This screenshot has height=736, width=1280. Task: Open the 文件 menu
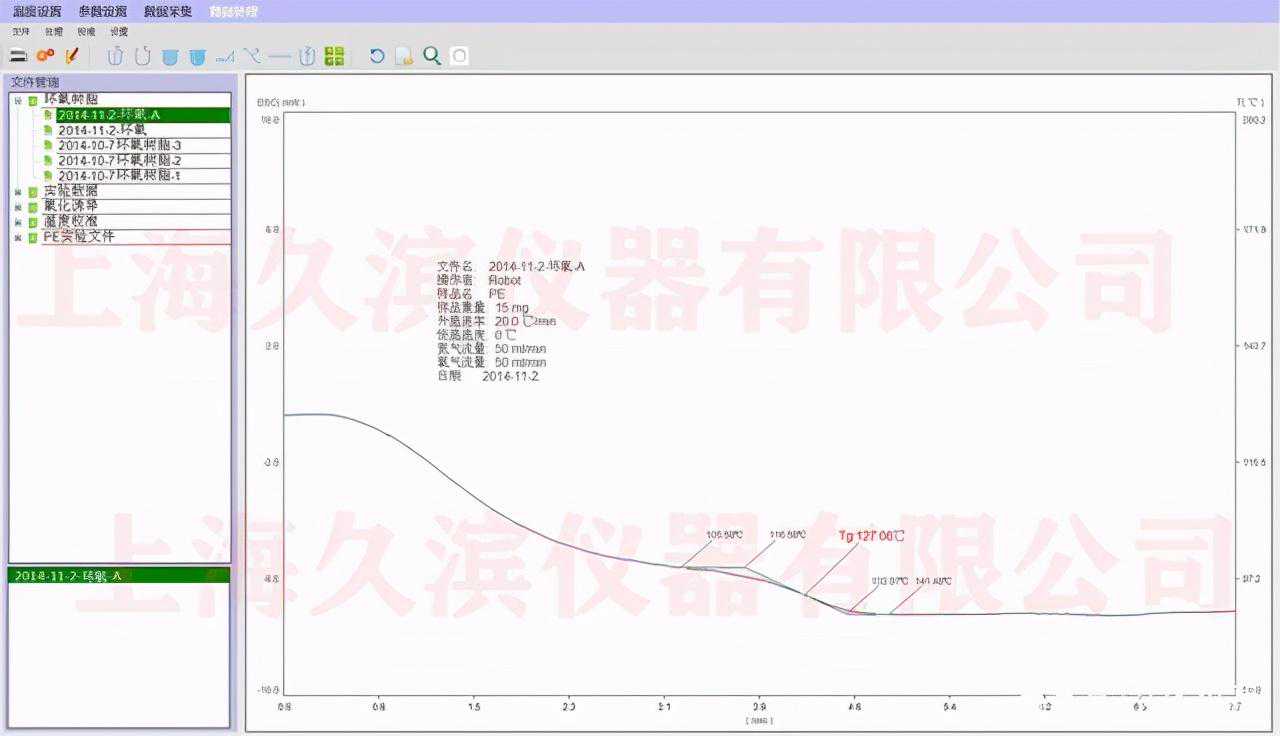20,32
